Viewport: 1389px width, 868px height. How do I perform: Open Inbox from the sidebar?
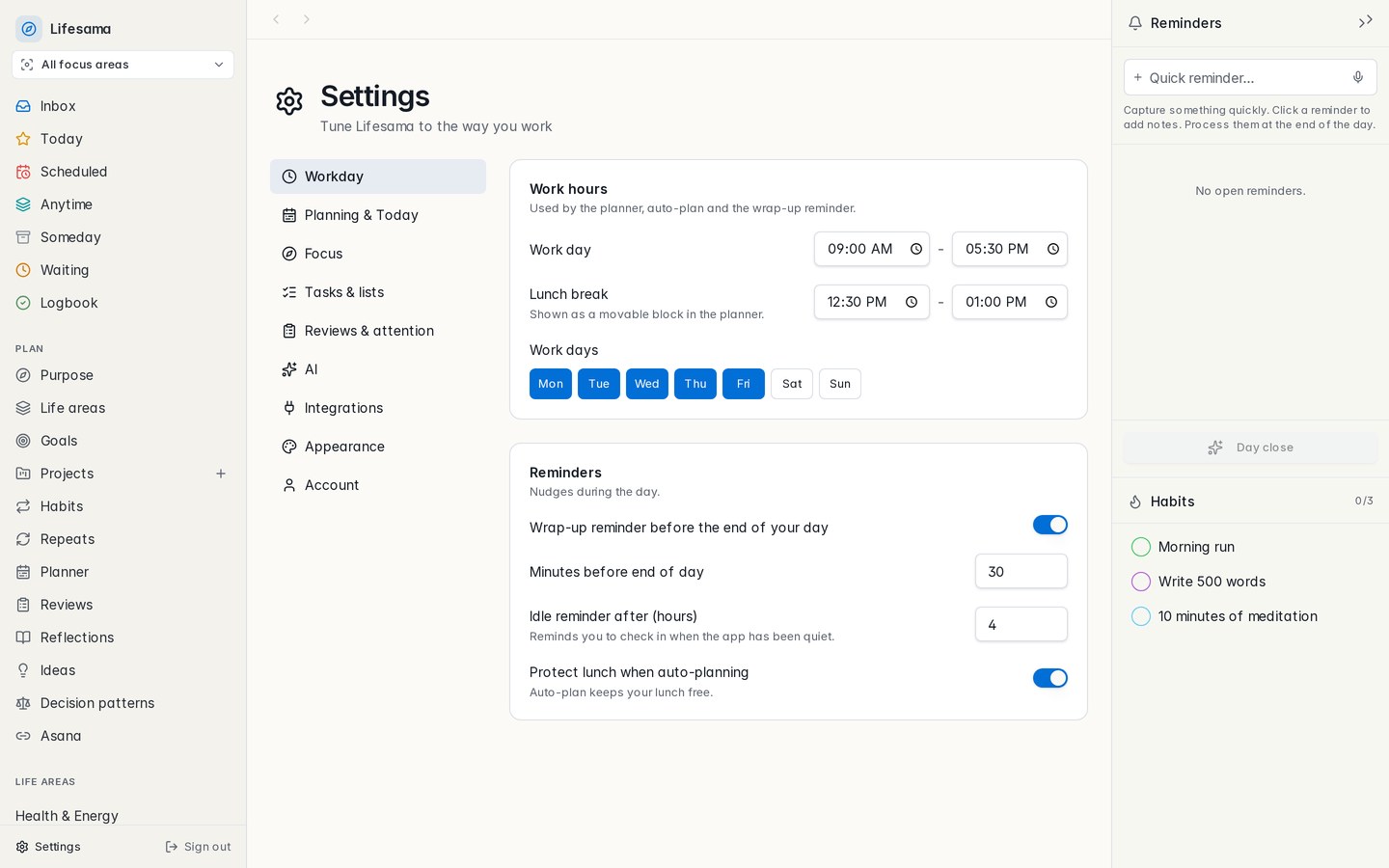(123, 106)
